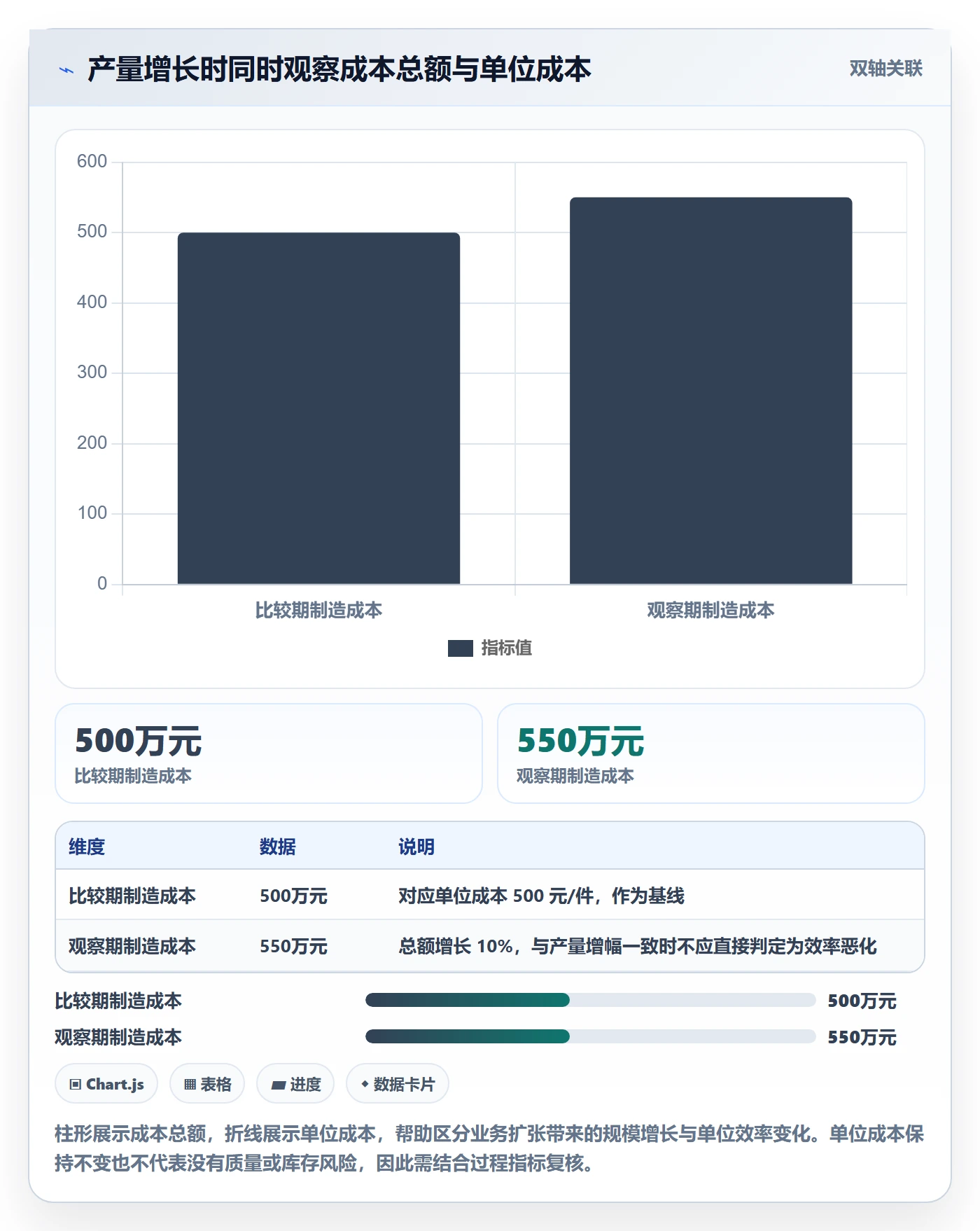
Task: Select the 观察期制造成本 table row name cell
Action: [132, 946]
